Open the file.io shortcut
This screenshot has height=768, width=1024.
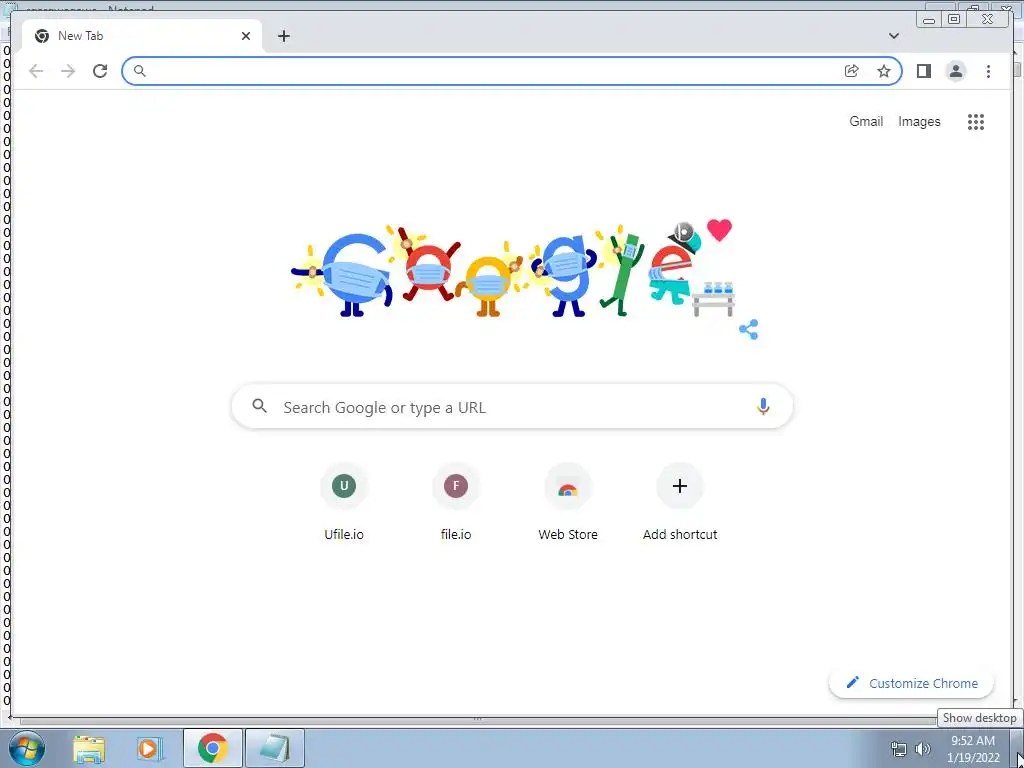456,502
